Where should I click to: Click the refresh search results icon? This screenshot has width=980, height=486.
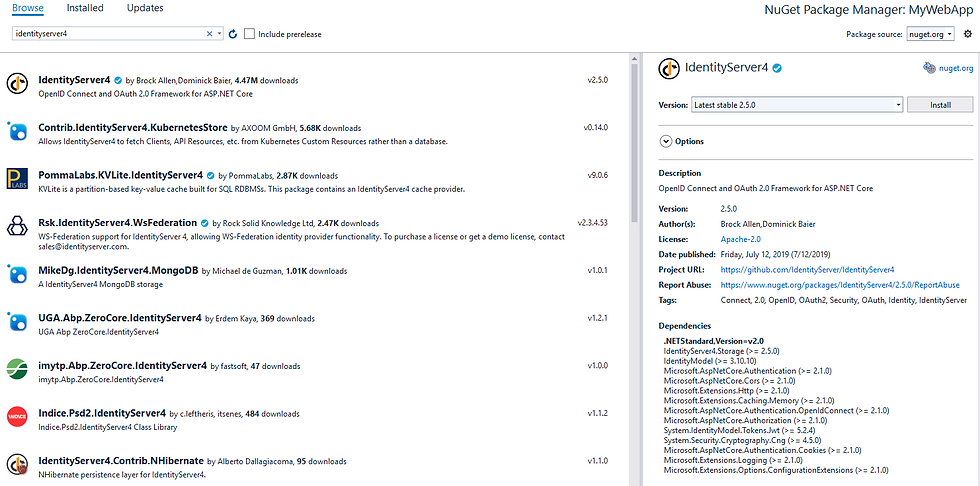pos(233,34)
